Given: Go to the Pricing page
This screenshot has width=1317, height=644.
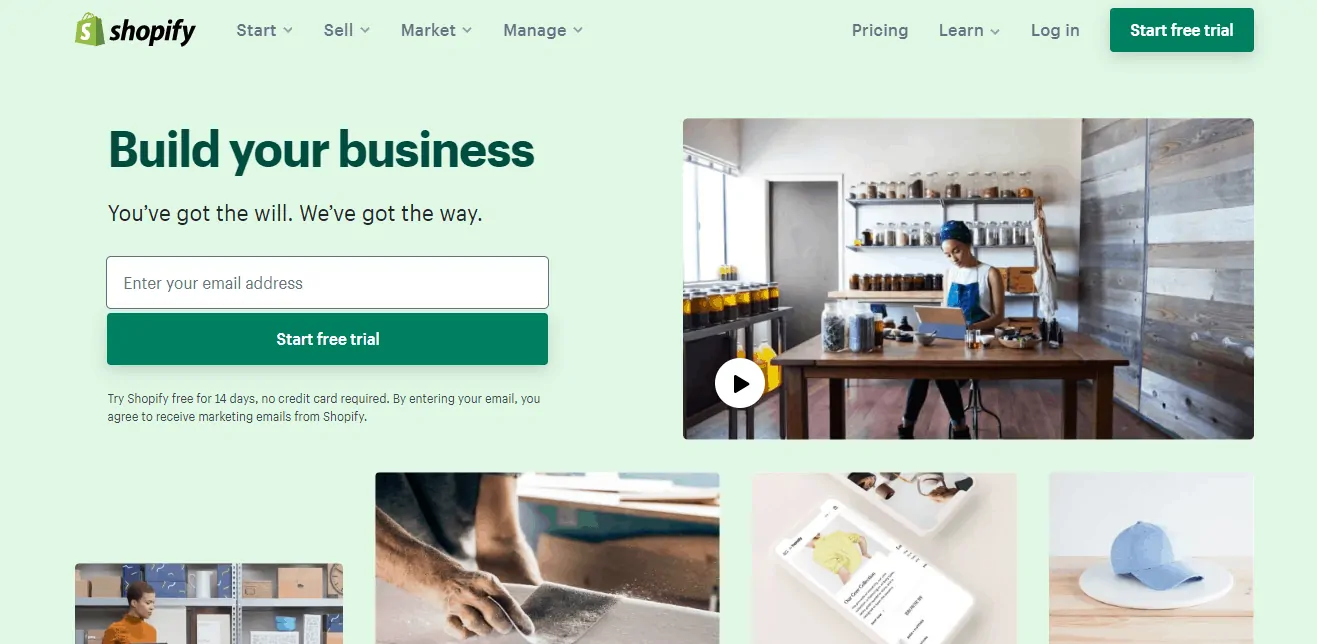Looking at the screenshot, I should coord(880,30).
